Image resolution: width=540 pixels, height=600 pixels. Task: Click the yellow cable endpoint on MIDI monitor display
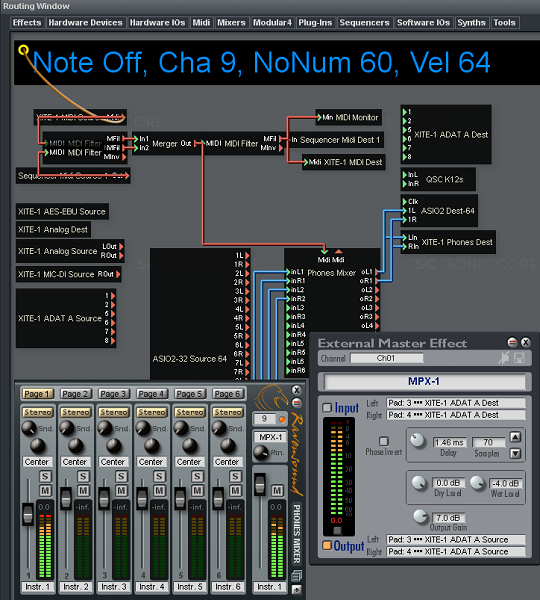coord(24,50)
